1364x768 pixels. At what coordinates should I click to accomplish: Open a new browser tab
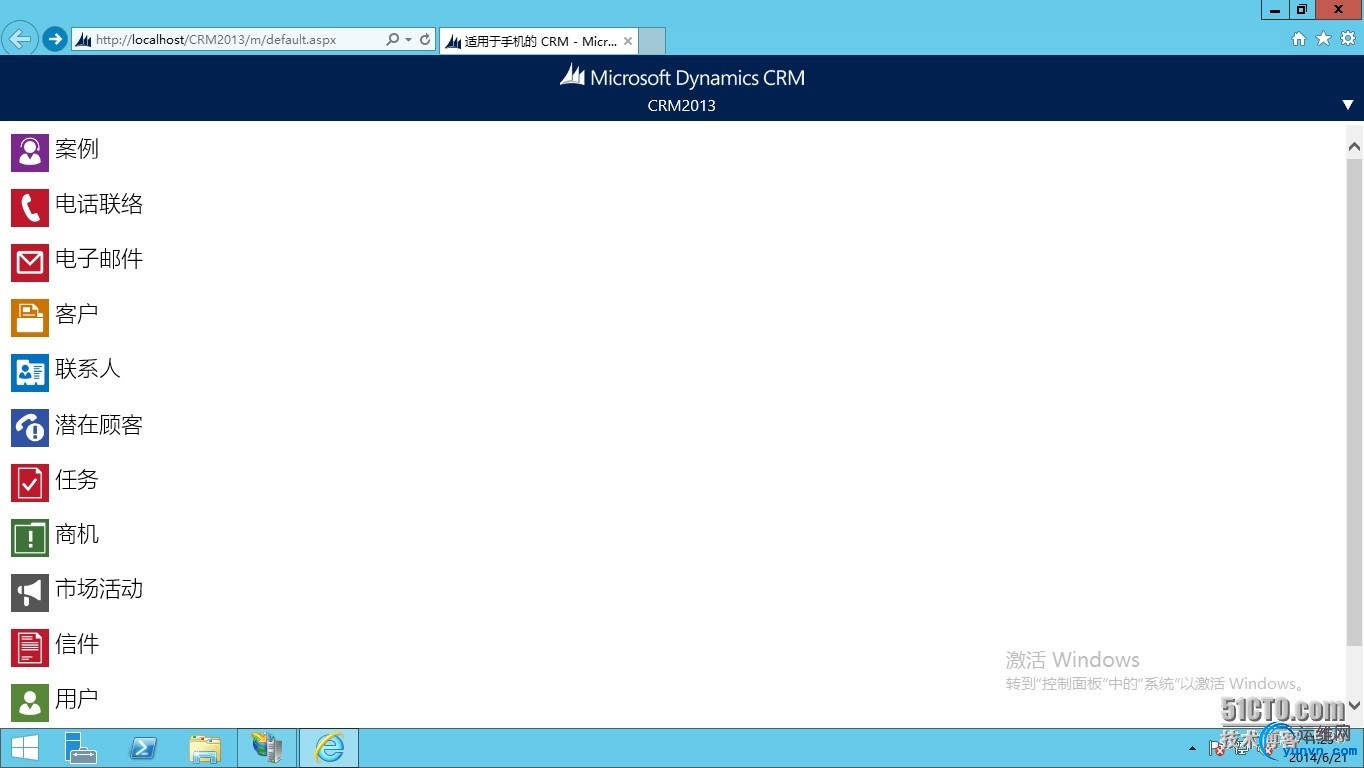click(652, 41)
